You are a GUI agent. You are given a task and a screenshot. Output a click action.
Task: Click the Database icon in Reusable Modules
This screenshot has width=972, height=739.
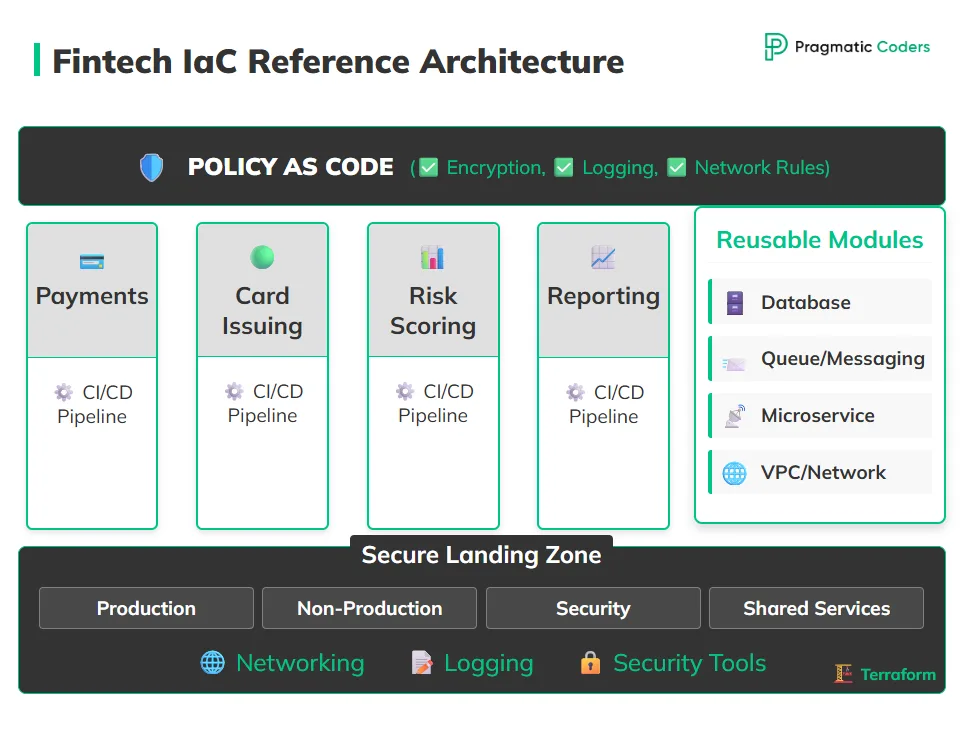point(737,301)
